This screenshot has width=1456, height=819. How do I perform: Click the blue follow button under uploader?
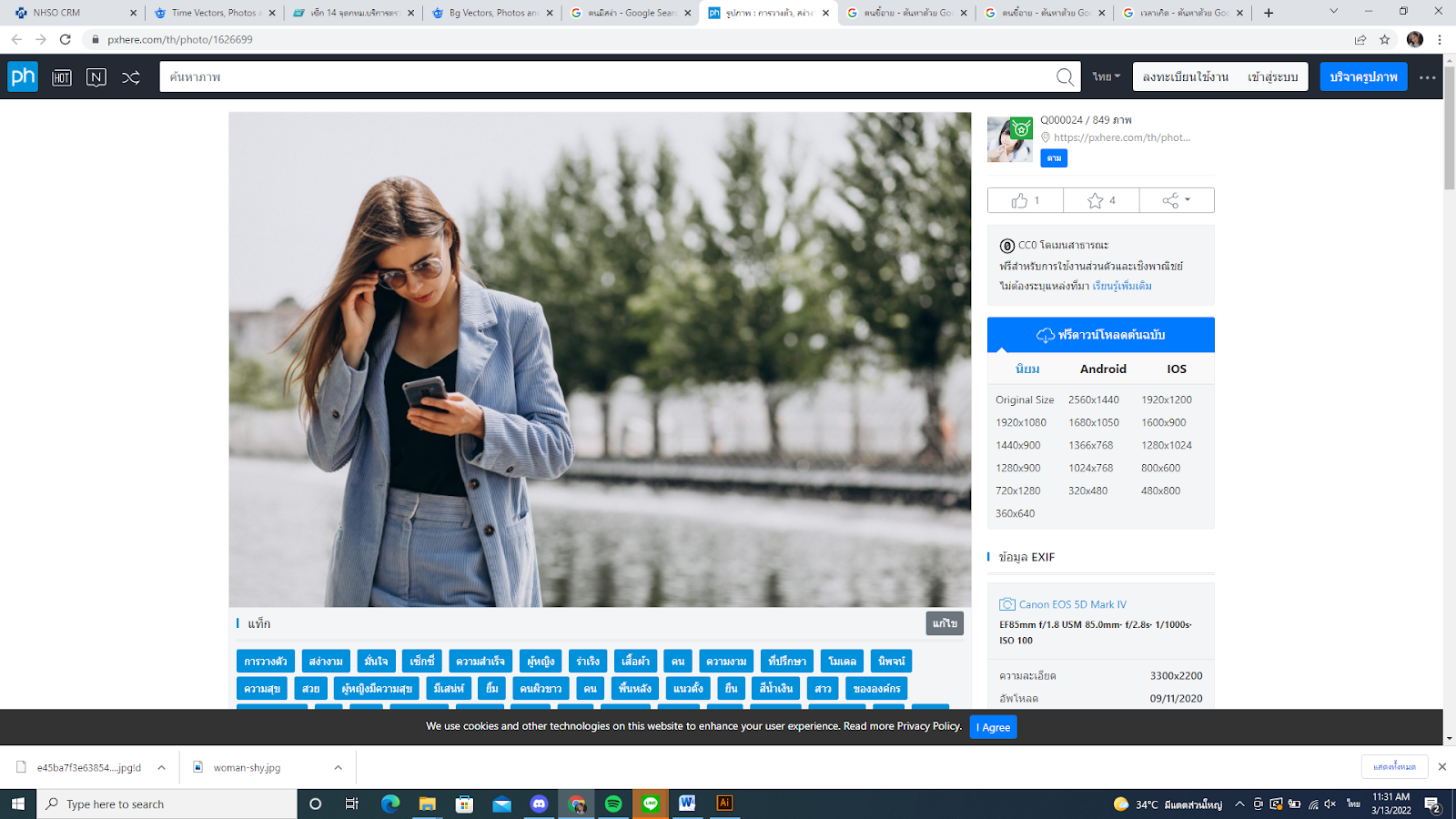1054,157
